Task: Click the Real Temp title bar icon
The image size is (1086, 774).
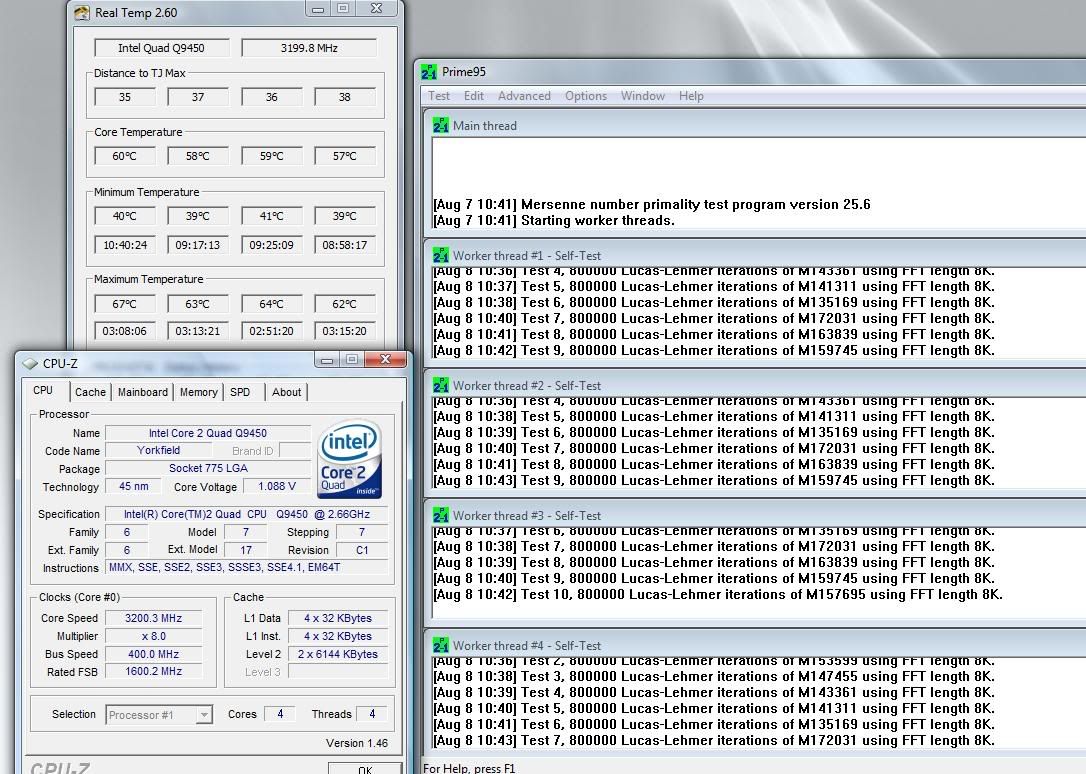Action: 82,12
